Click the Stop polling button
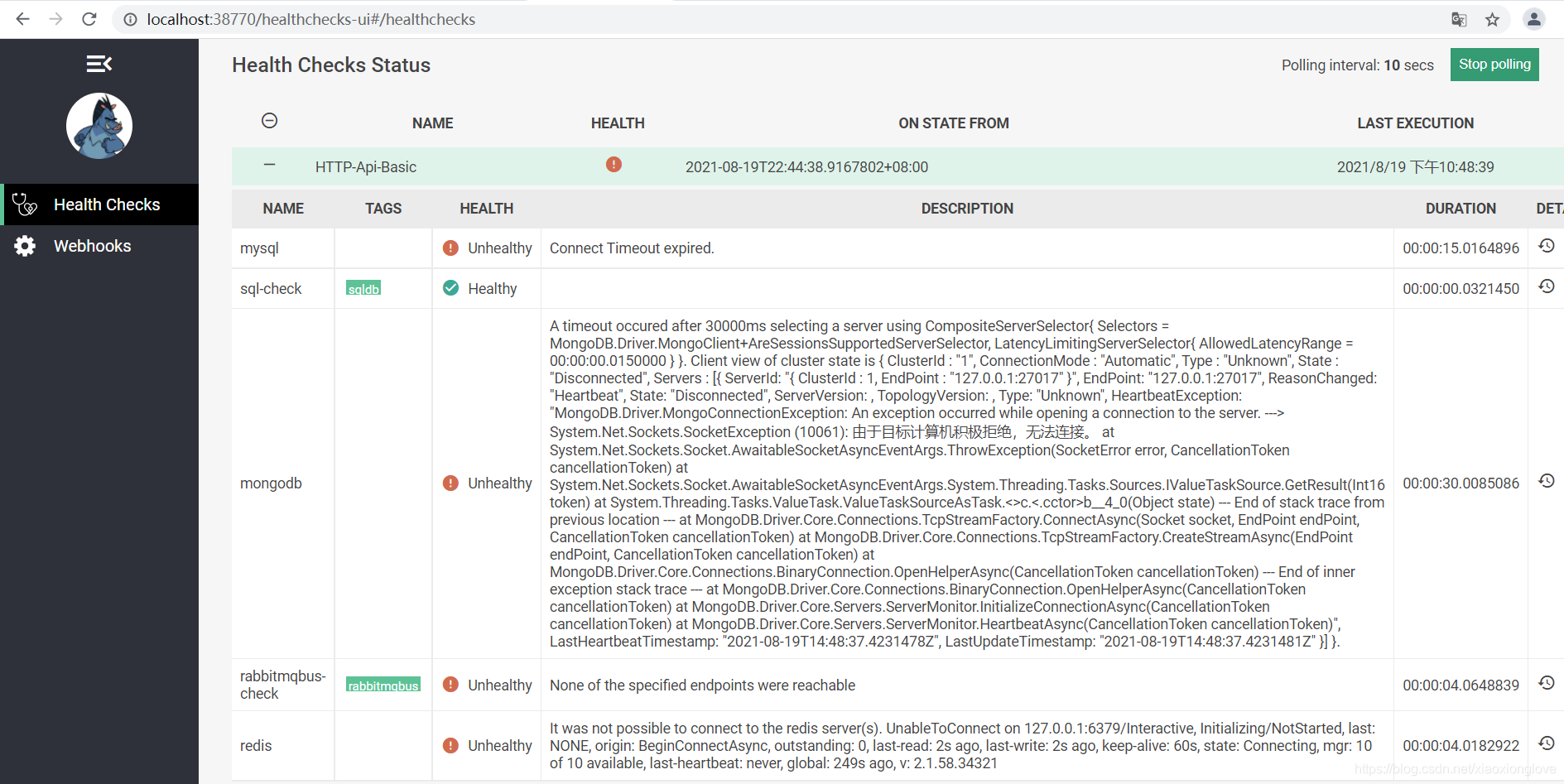Screen dimensions: 1564x784 coord(1494,64)
